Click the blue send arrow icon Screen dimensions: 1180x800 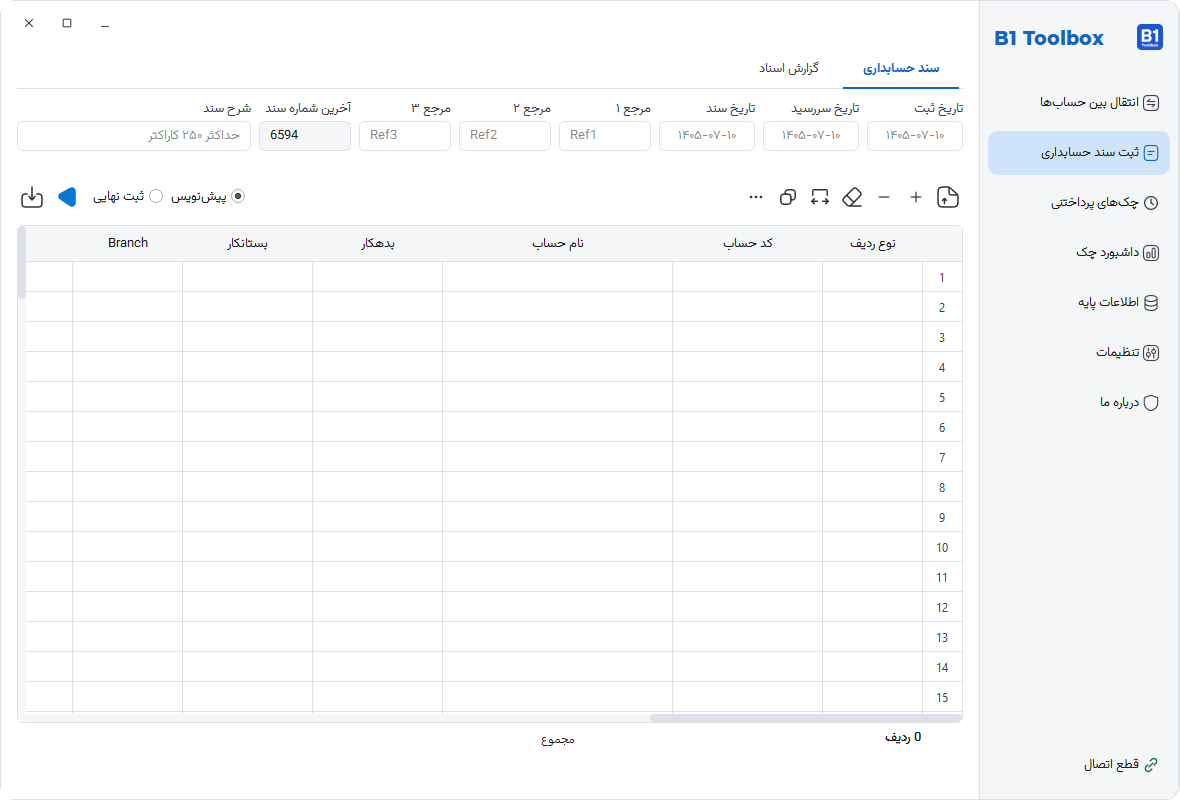click(x=67, y=196)
